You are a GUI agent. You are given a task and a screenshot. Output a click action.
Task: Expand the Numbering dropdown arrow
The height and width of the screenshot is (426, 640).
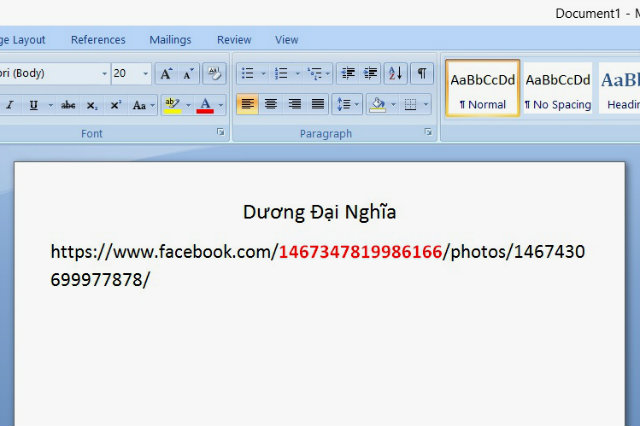(x=298, y=74)
